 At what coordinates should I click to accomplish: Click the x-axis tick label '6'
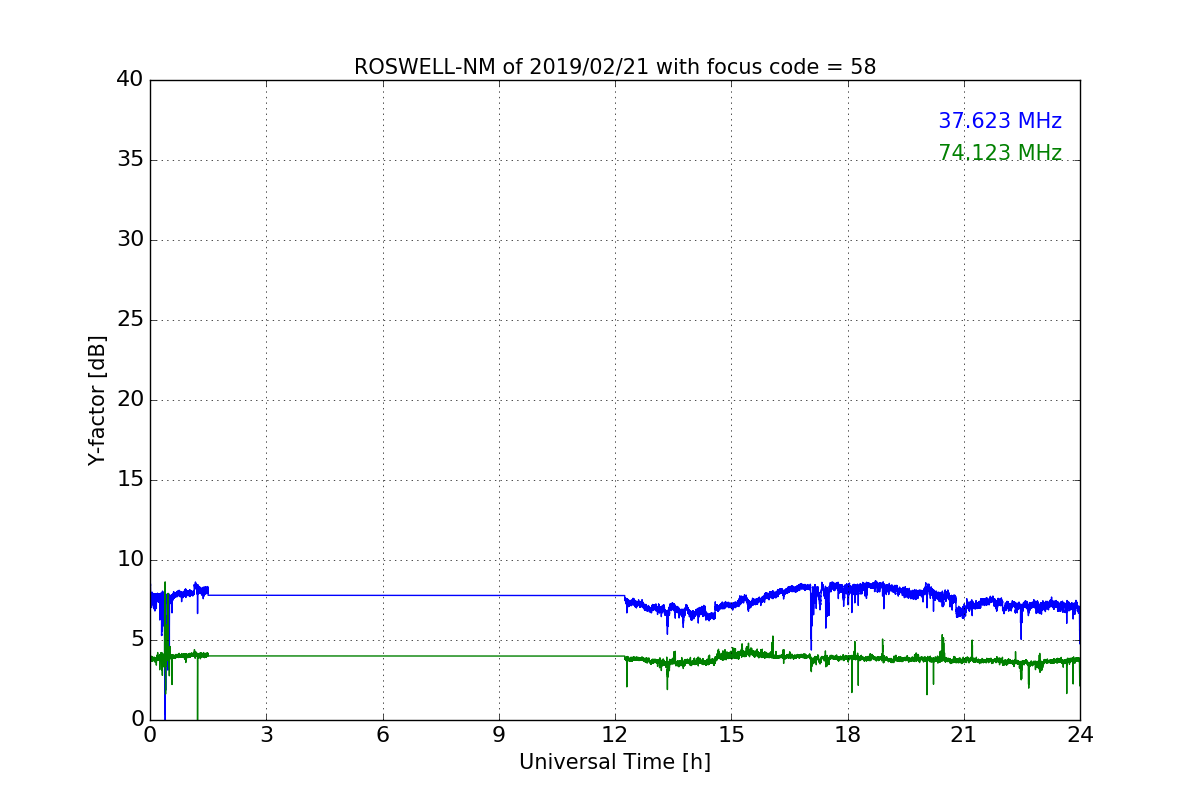(x=383, y=735)
